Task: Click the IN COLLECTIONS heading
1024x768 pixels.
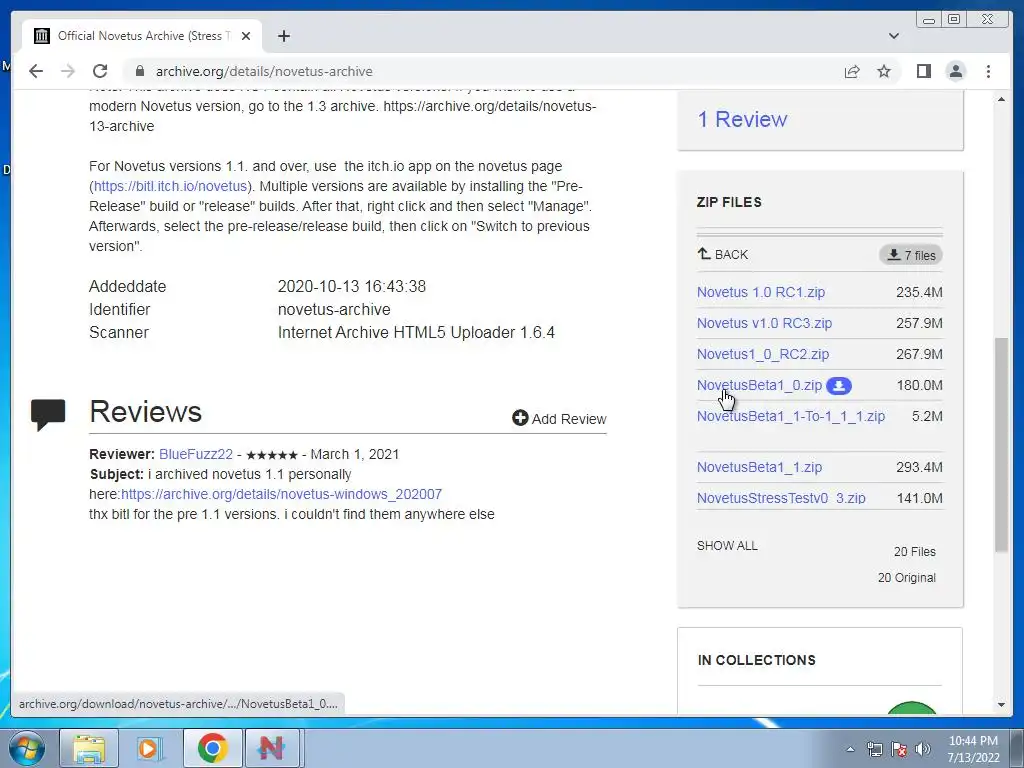Action: click(756, 660)
